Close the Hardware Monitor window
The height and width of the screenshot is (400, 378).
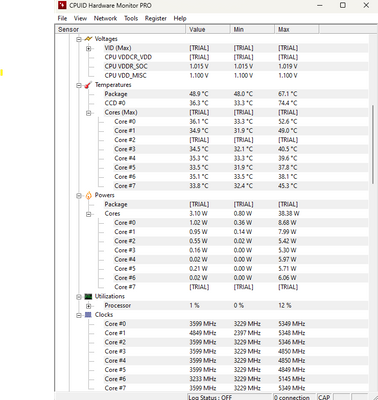pos(366,5)
